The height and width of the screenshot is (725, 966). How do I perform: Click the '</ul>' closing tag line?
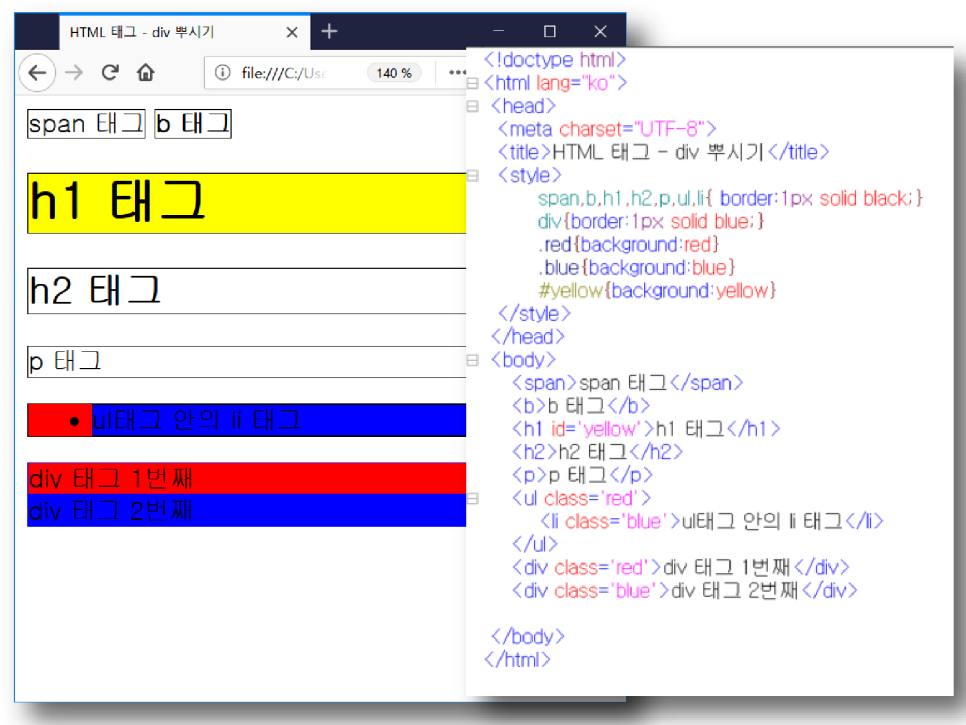click(535, 545)
